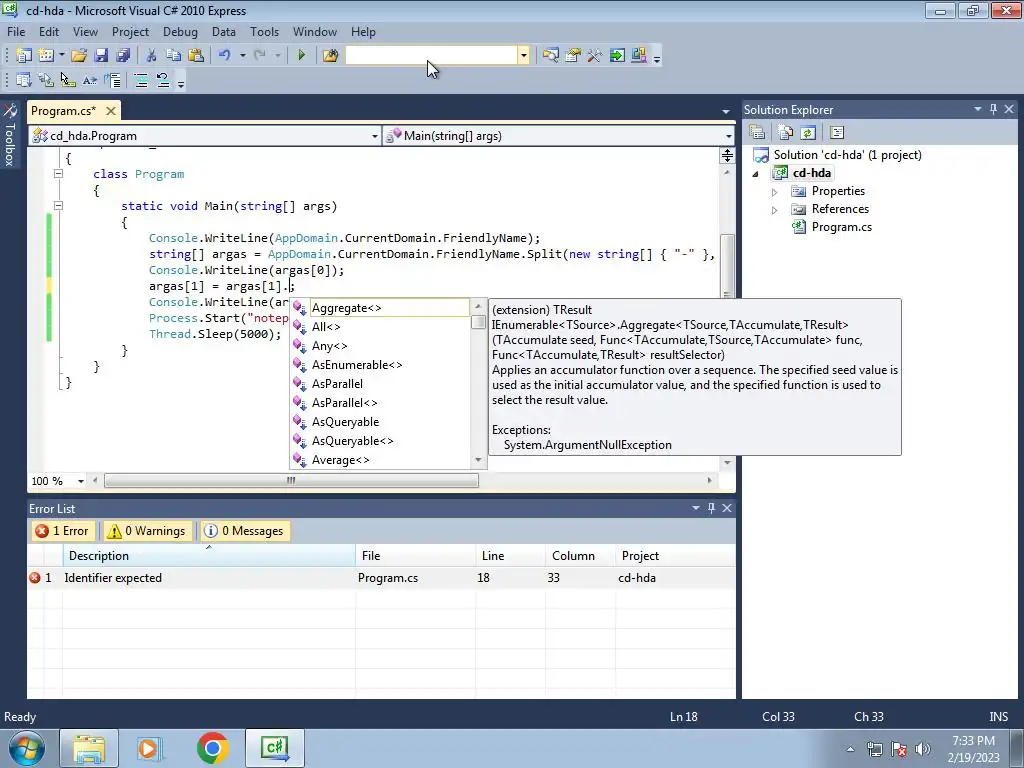
Task: Collapse the cd-hda project node
Action: (756, 174)
